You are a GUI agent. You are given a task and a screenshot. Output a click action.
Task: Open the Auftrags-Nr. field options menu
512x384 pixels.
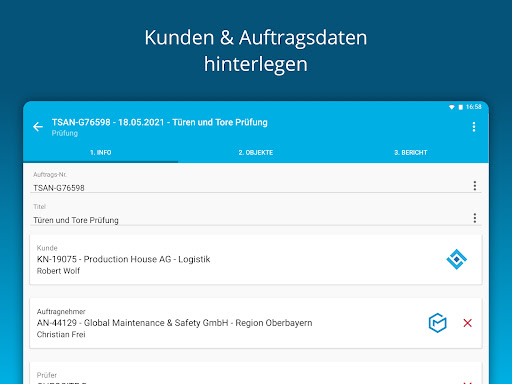475,186
